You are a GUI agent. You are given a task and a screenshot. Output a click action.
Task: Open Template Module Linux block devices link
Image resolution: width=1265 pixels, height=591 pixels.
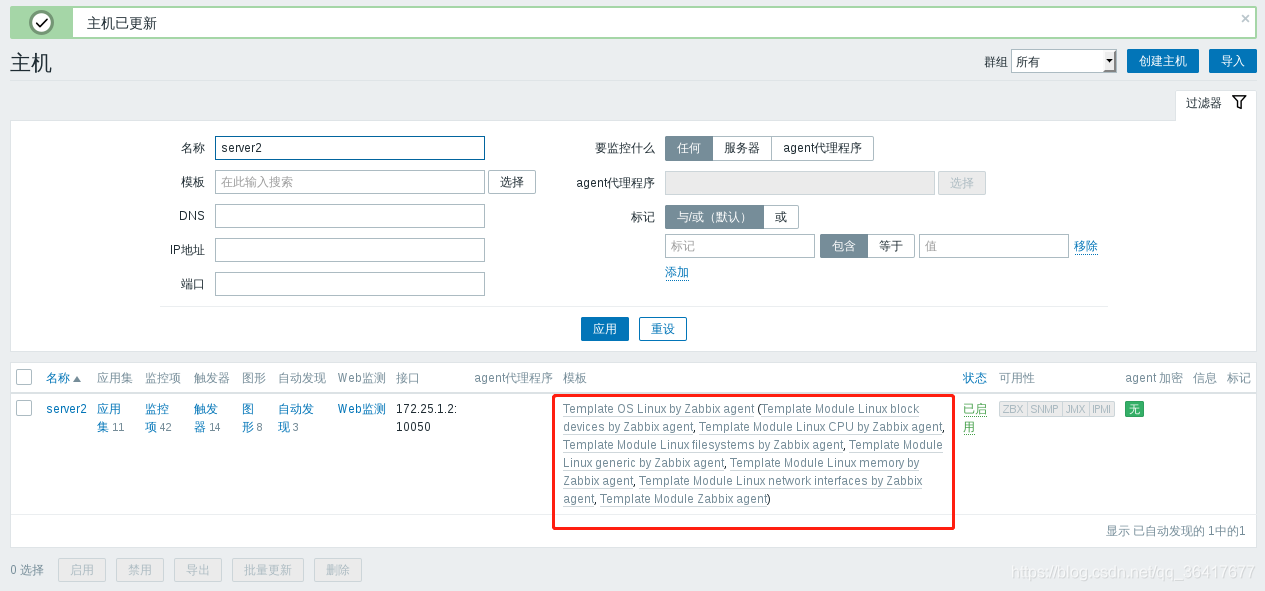[x=740, y=418]
